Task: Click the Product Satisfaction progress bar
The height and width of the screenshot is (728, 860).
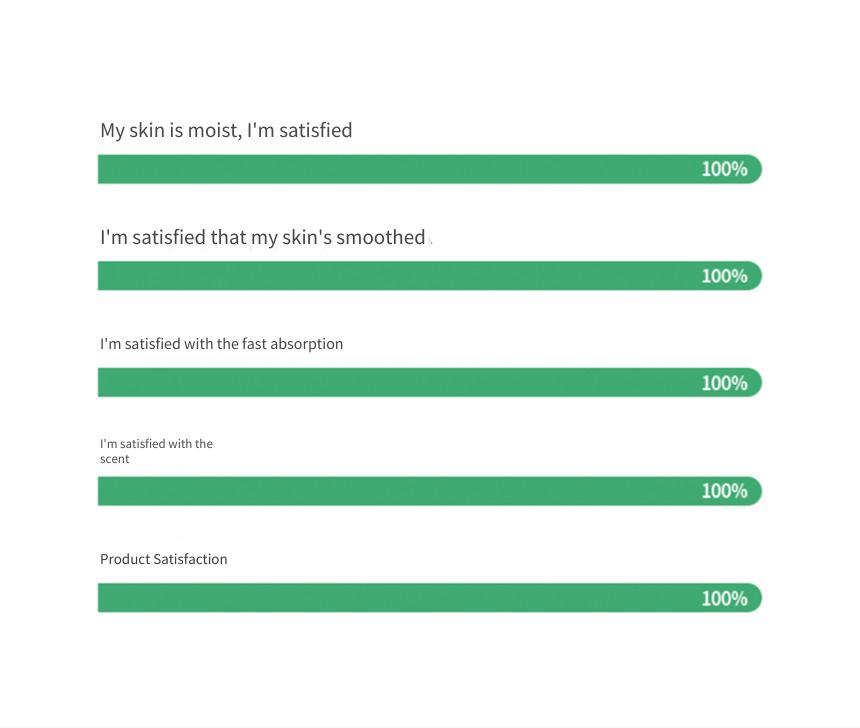Action: pos(430,597)
